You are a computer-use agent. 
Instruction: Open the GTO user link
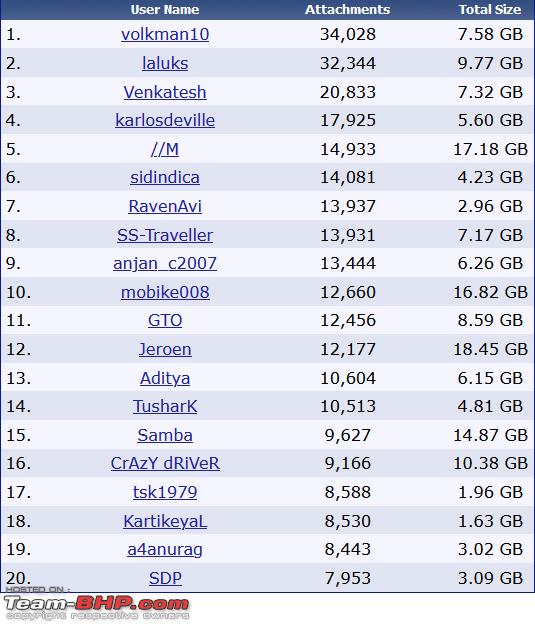pyautogui.click(x=165, y=320)
